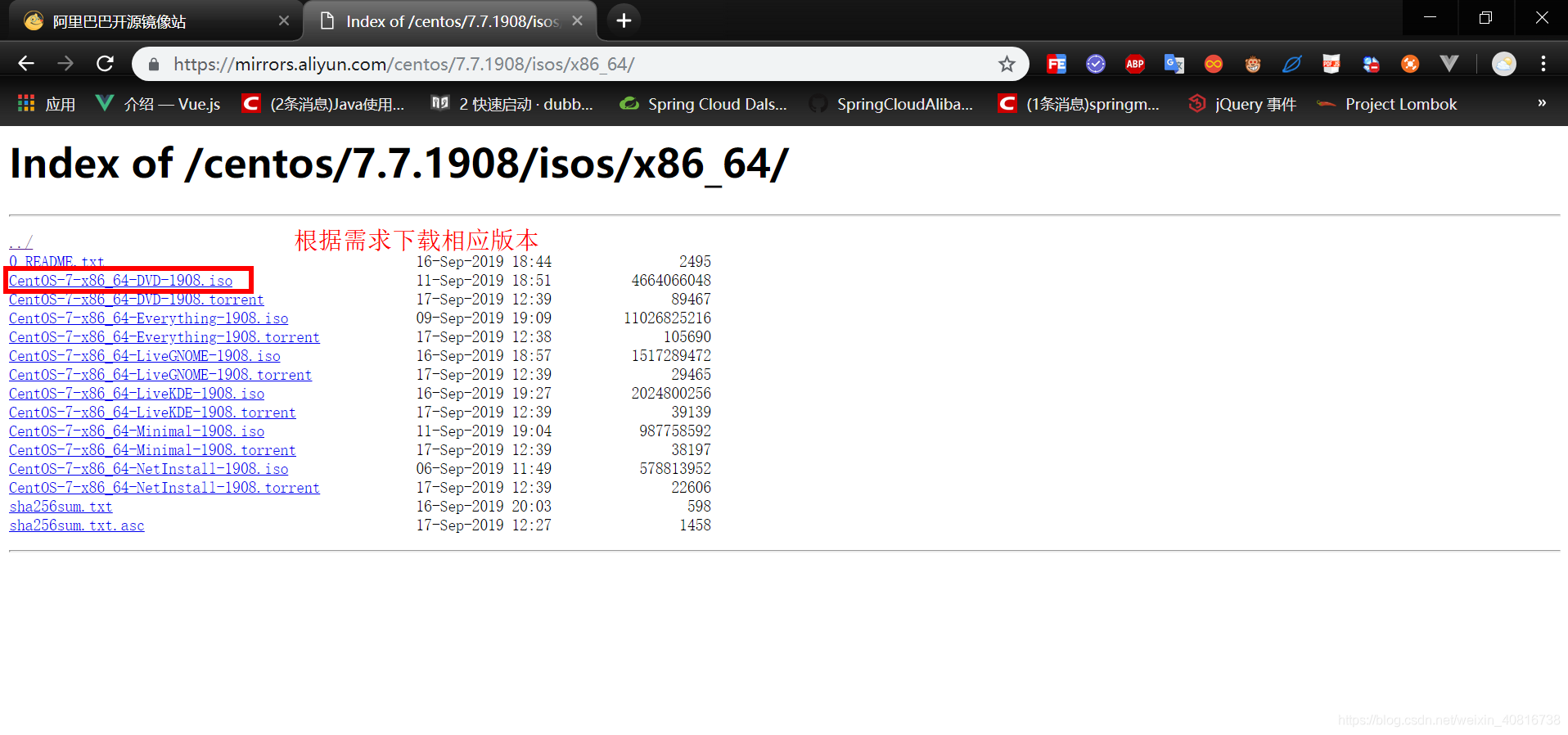Download CentOS-7-x86_64-Minimal-1908.torrent

pos(152,450)
